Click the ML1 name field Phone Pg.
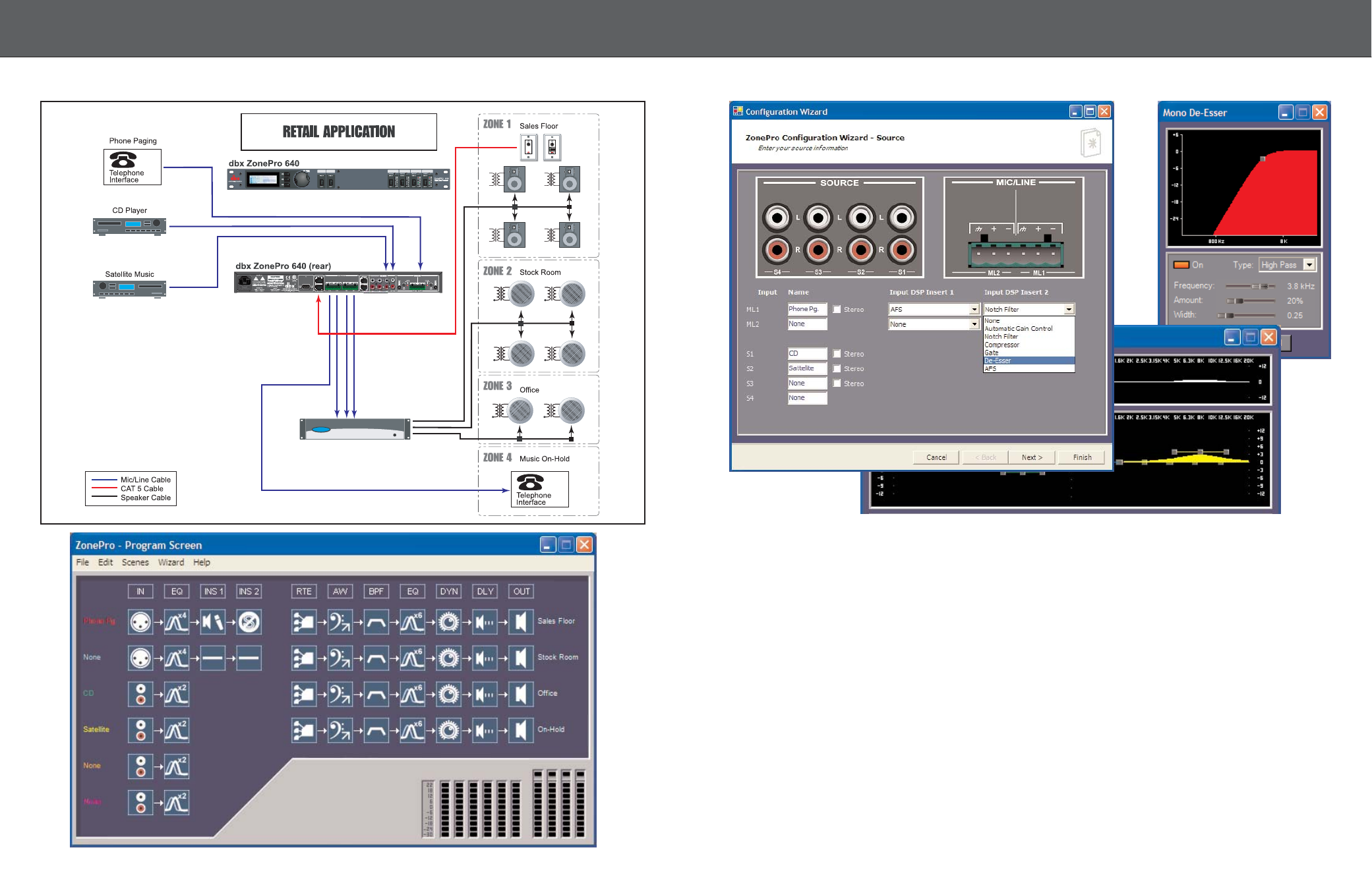Viewport: 1372px width, 887px height. (807, 309)
